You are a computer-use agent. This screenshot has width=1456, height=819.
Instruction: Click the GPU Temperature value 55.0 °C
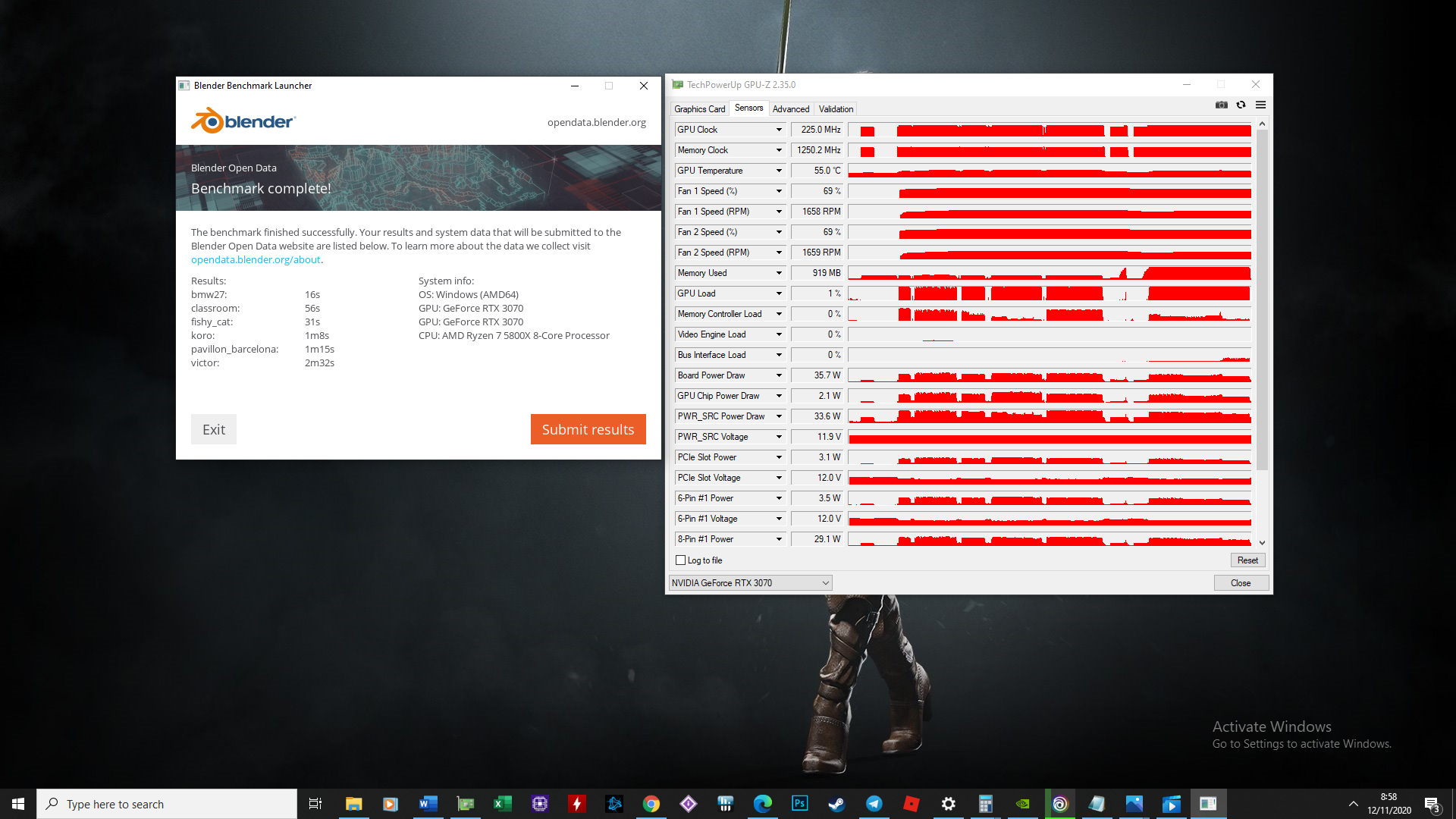coord(817,171)
